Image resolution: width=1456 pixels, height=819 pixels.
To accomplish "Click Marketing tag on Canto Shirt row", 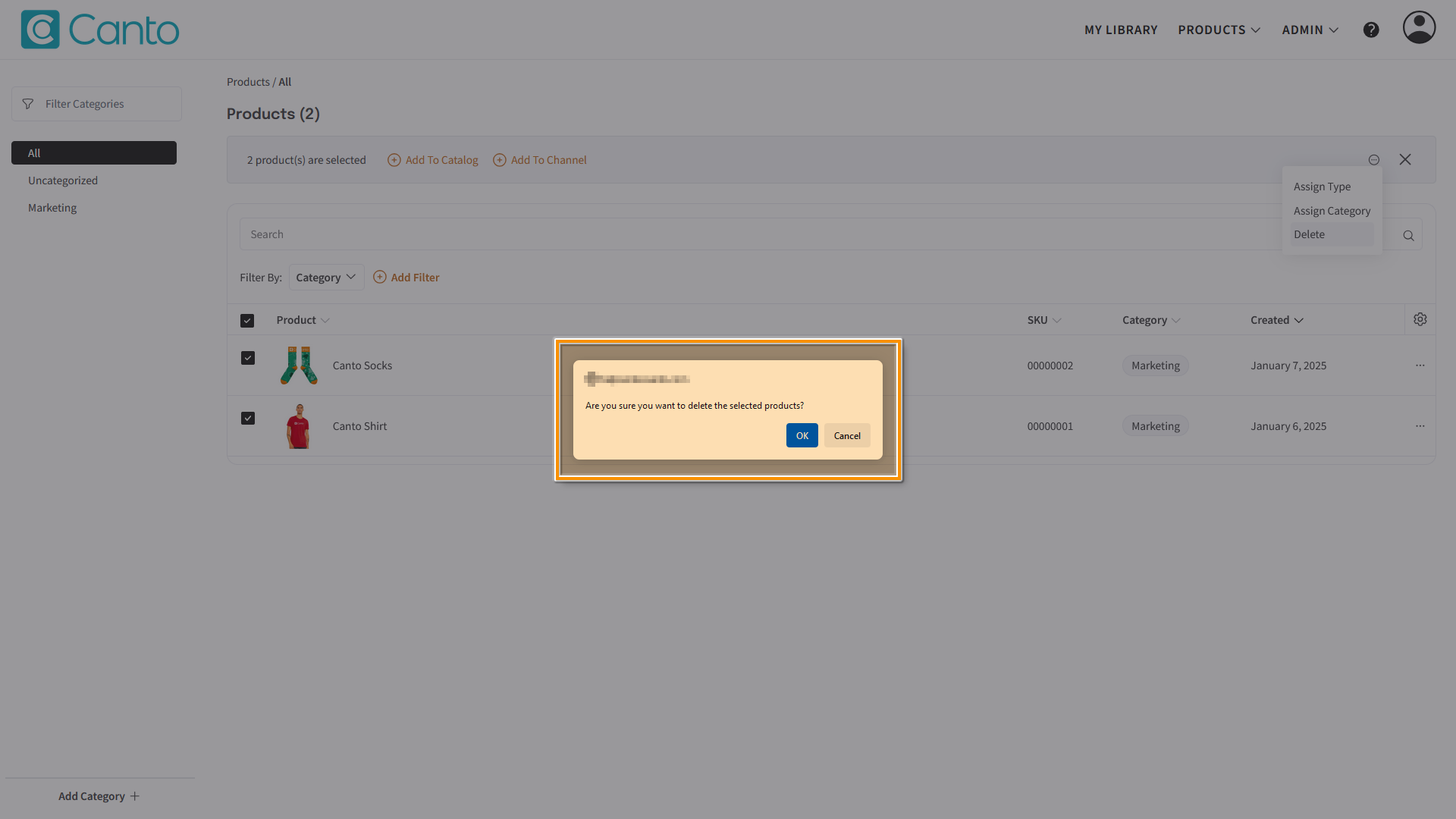I will 1155,426.
